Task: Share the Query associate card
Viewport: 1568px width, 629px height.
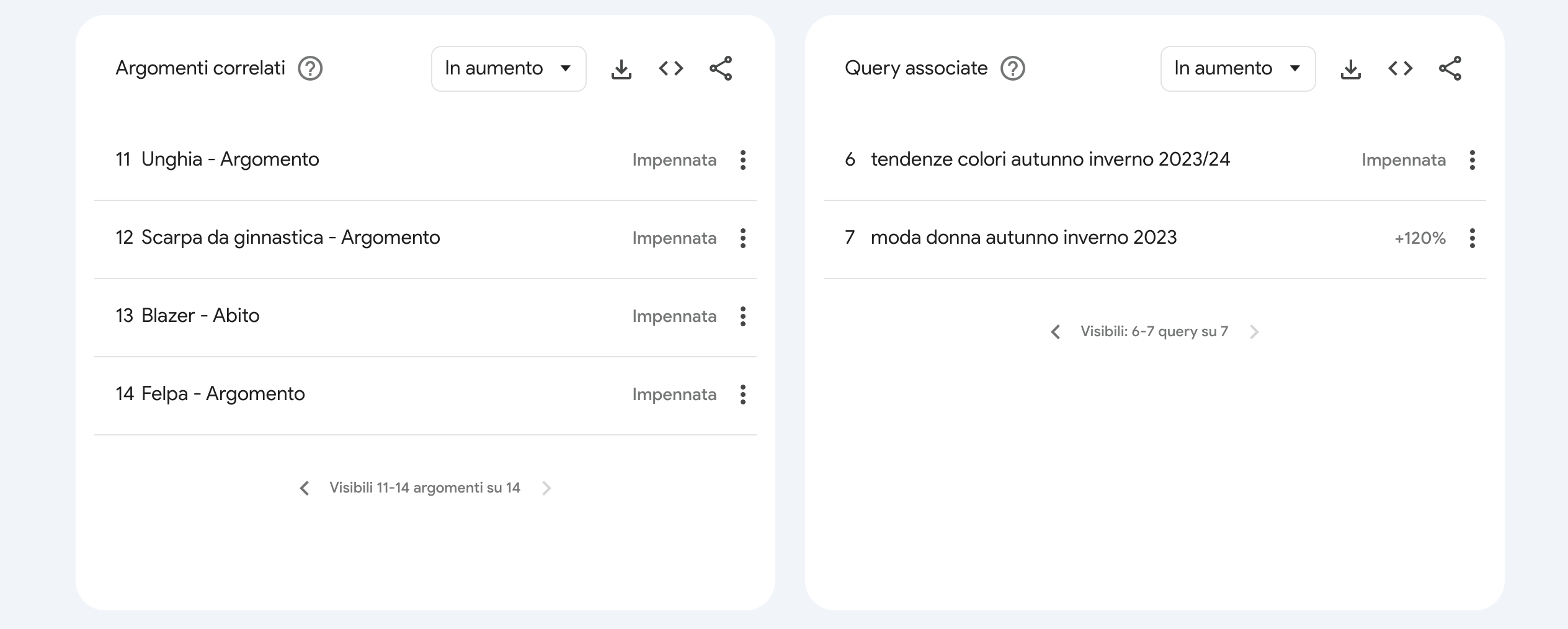Action: click(x=1450, y=69)
